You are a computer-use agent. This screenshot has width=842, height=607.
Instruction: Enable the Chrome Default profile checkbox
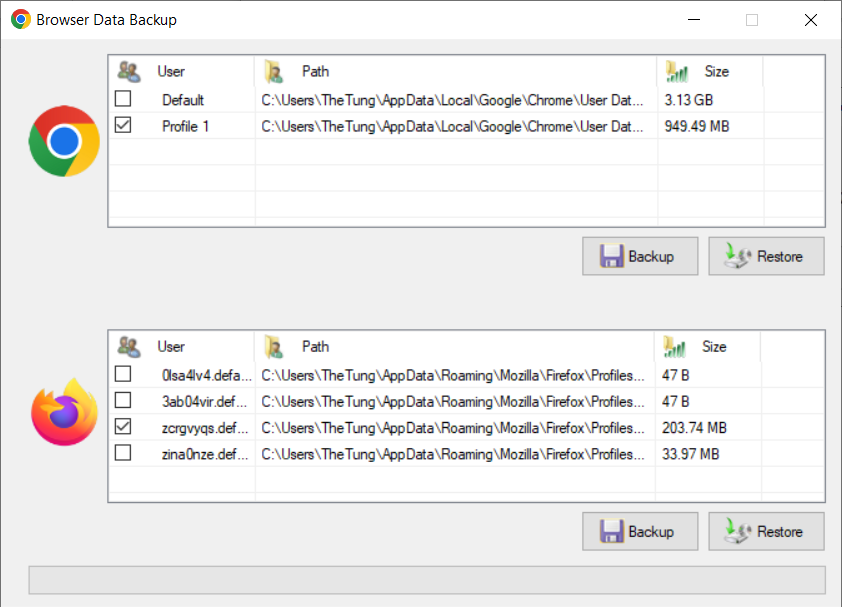(x=123, y=99)
